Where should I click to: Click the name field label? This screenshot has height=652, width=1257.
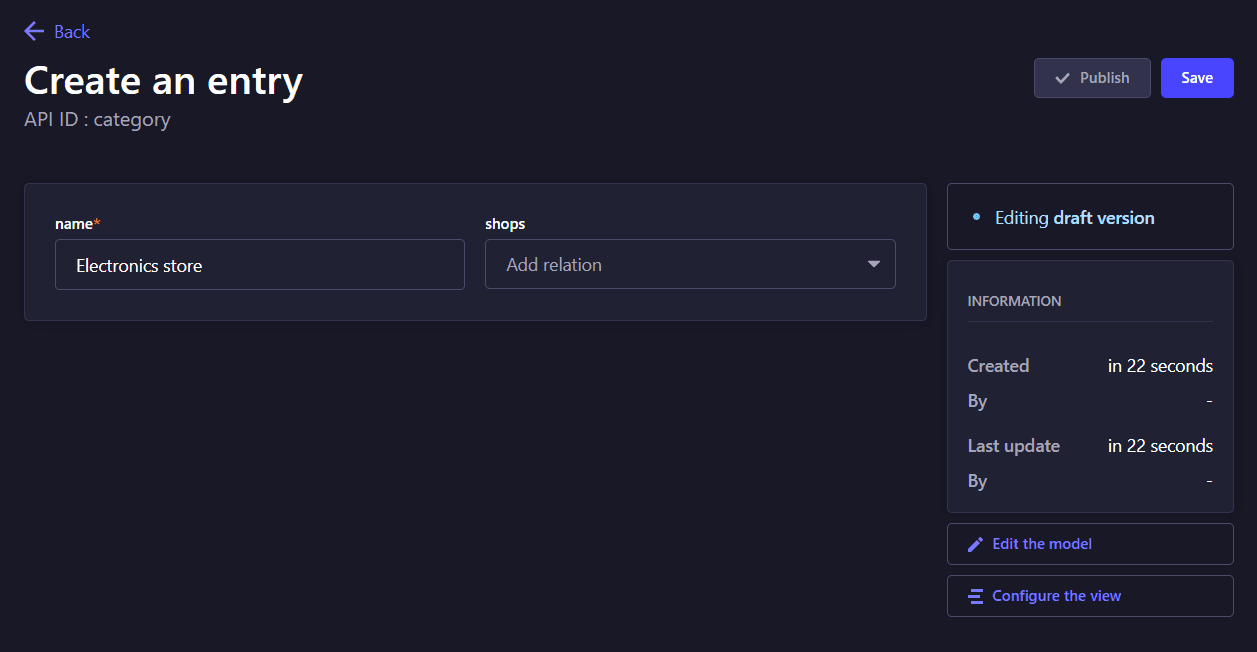pos(74,224)
